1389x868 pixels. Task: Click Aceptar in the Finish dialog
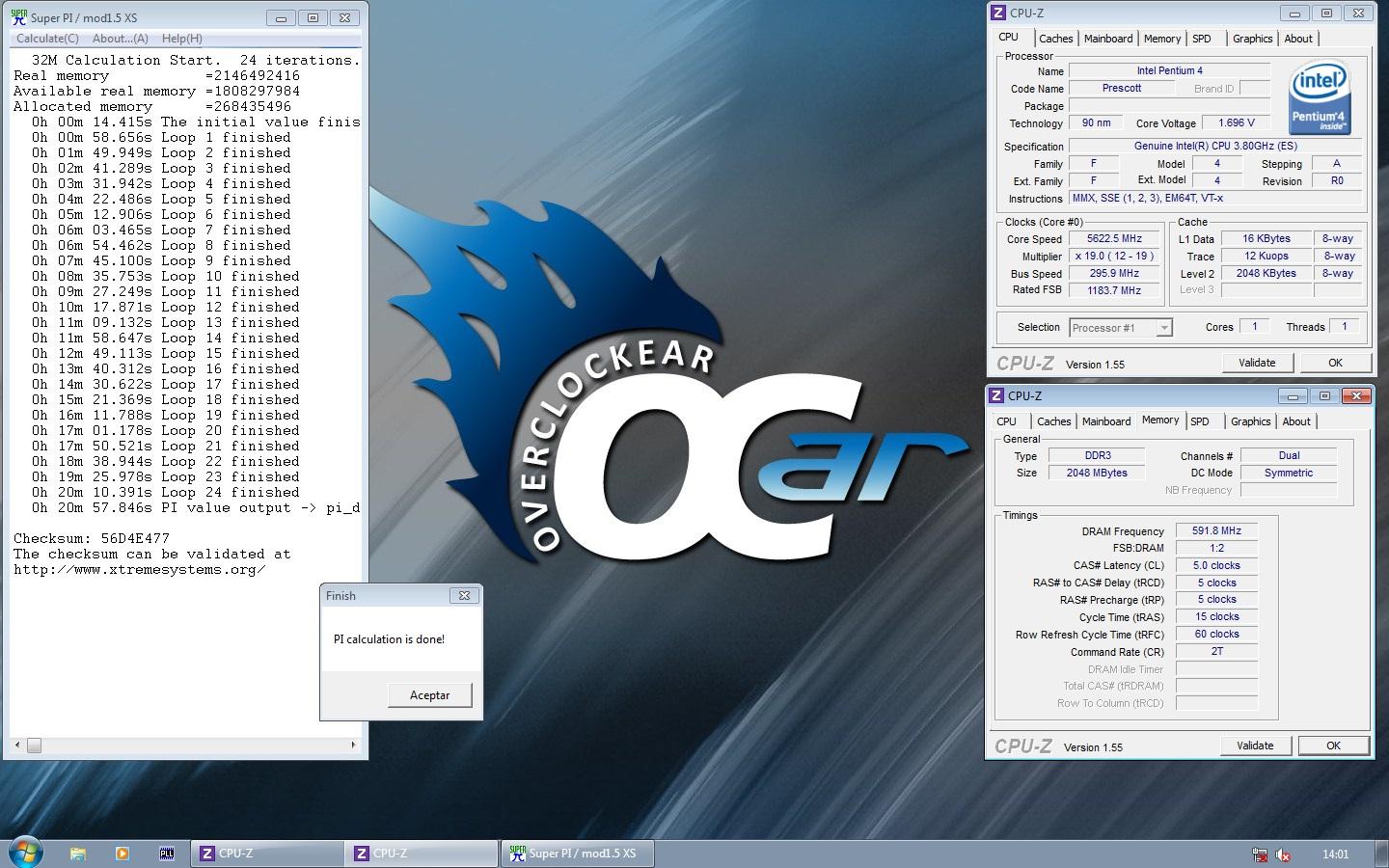pos(430,695)
